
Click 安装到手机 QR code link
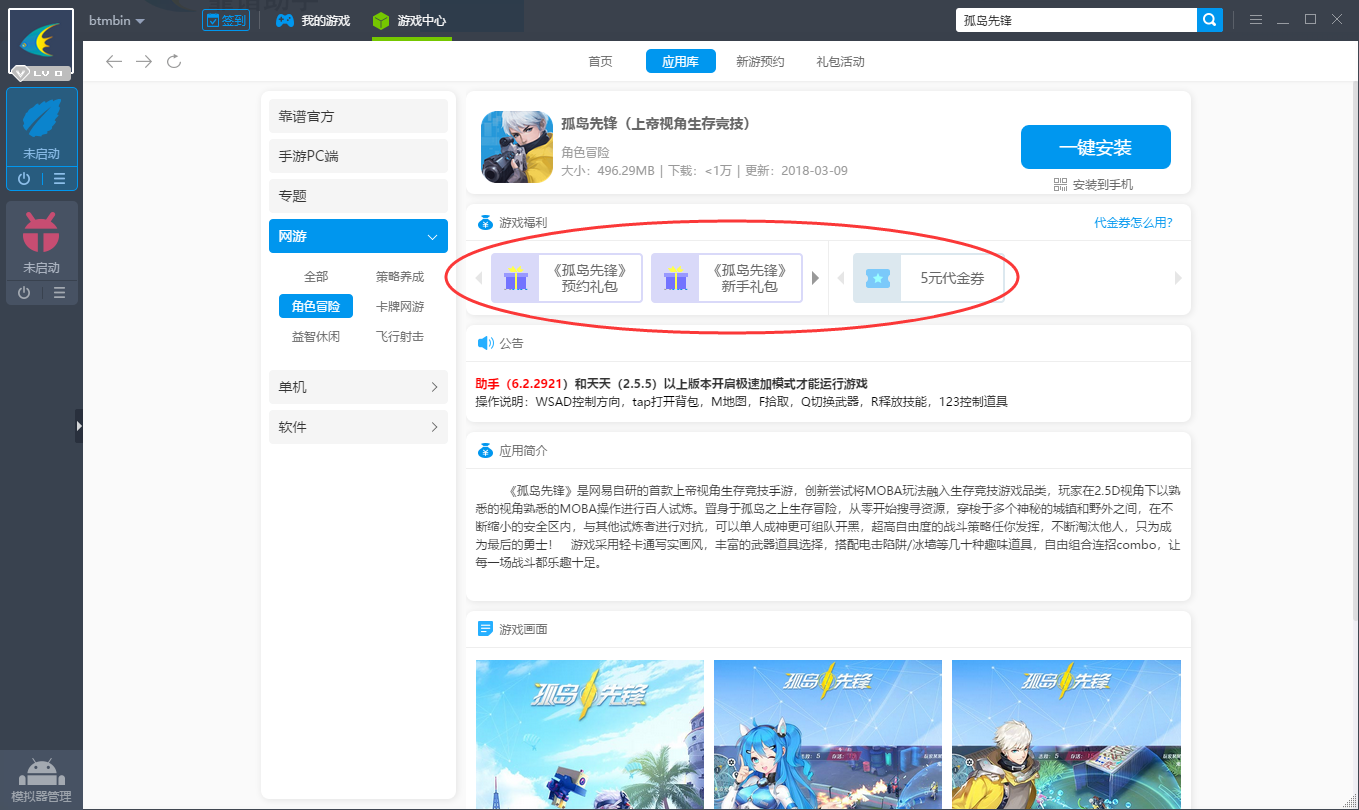coord(1094,185)
